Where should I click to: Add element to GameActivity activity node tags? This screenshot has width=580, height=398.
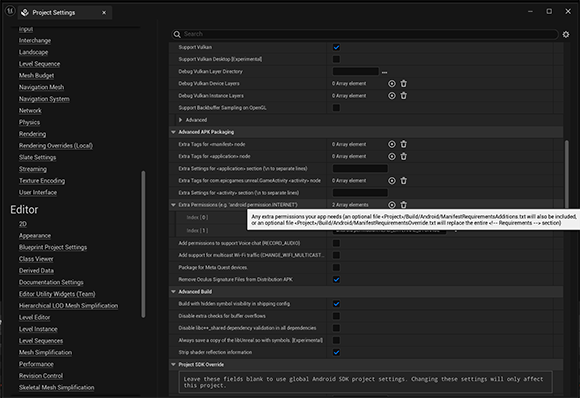coord(392,181)
